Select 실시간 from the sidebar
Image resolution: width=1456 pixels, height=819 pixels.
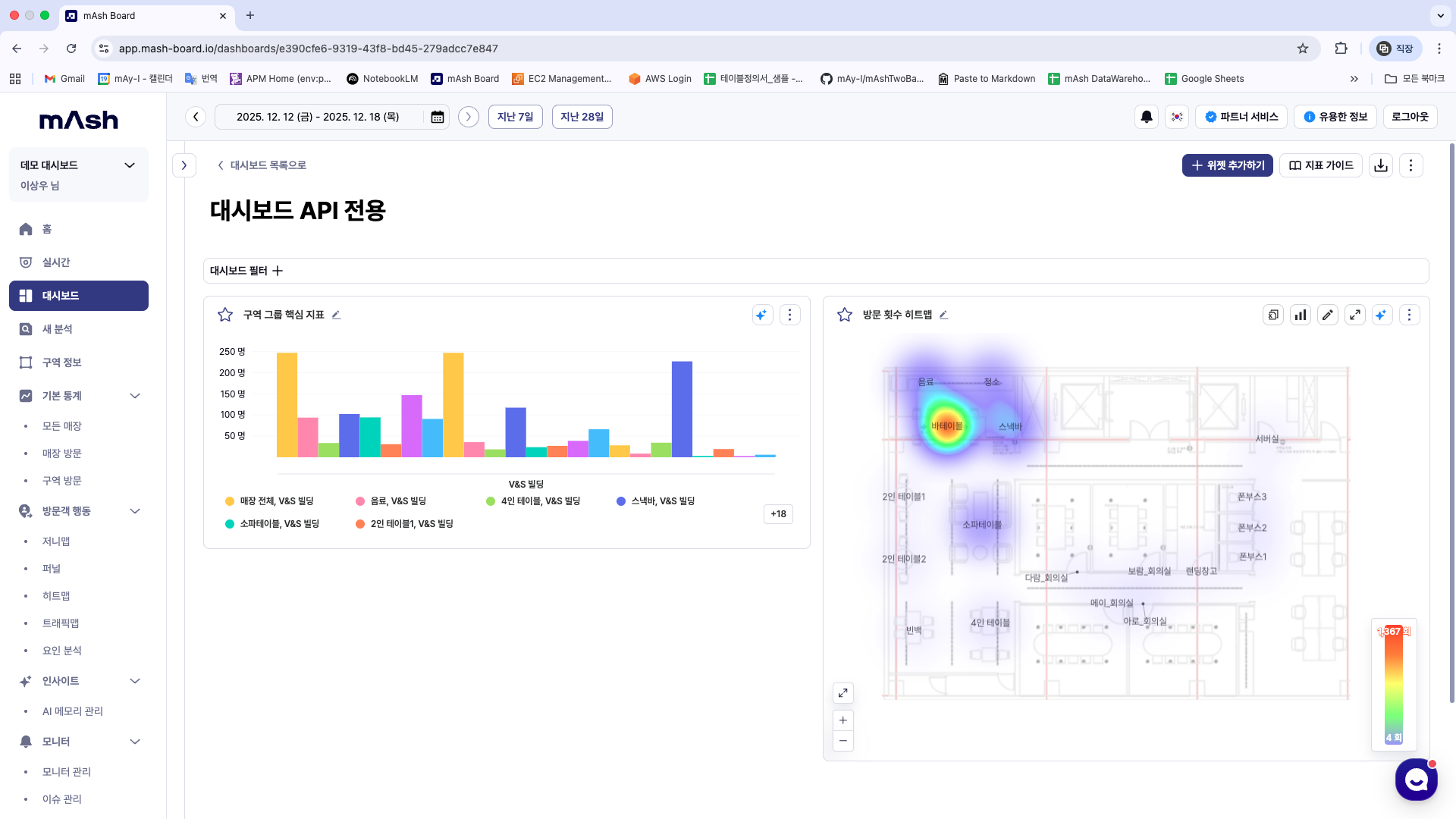pyautogui.click(x=58, y=262)
